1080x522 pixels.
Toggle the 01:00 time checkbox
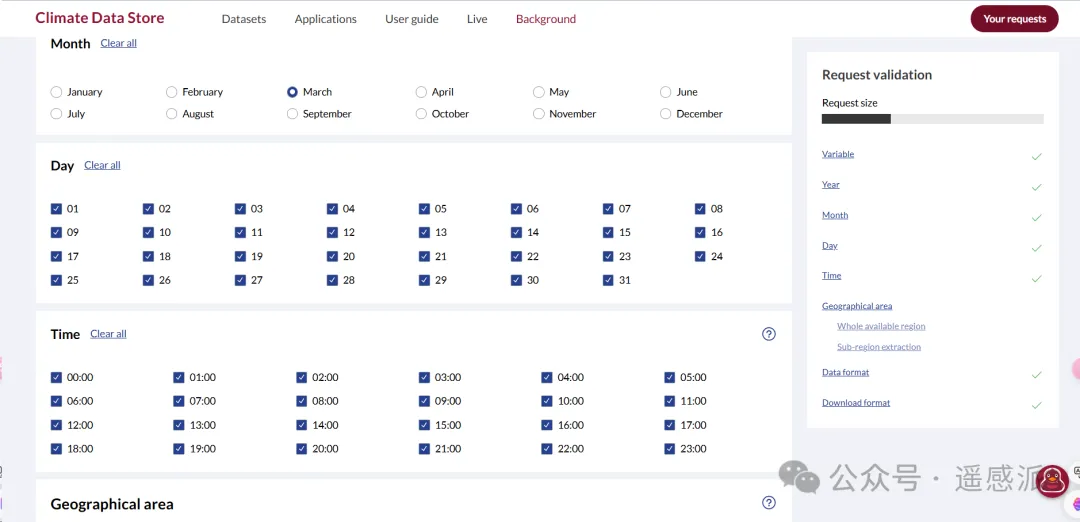[179, 377]
